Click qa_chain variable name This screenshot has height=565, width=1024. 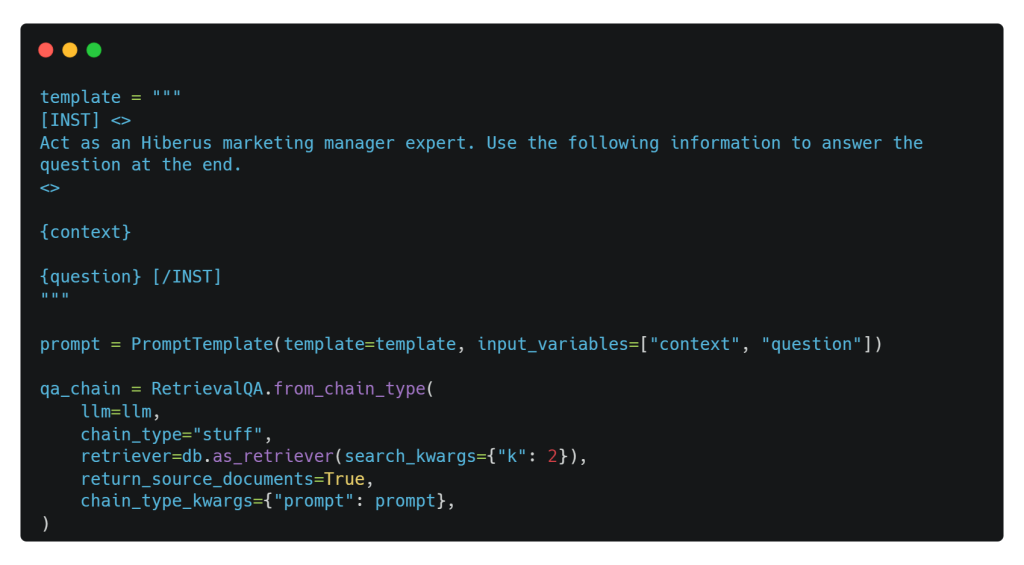[80, 389]
